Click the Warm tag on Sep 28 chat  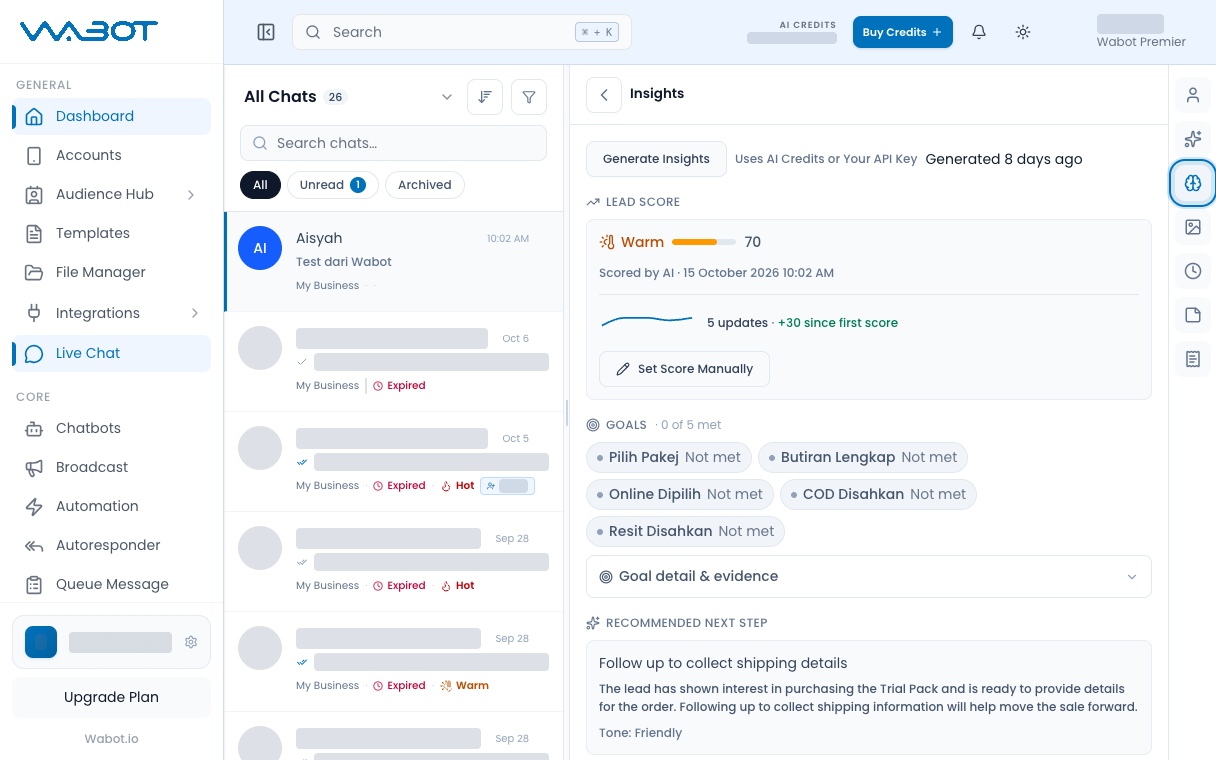pyautogui.click(x=465, y=686)
